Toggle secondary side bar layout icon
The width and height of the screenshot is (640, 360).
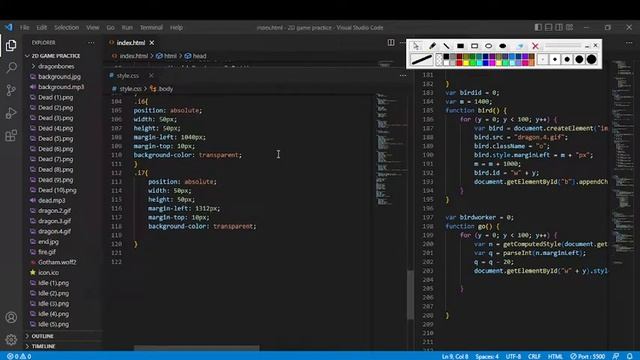(x=559, y=27)
